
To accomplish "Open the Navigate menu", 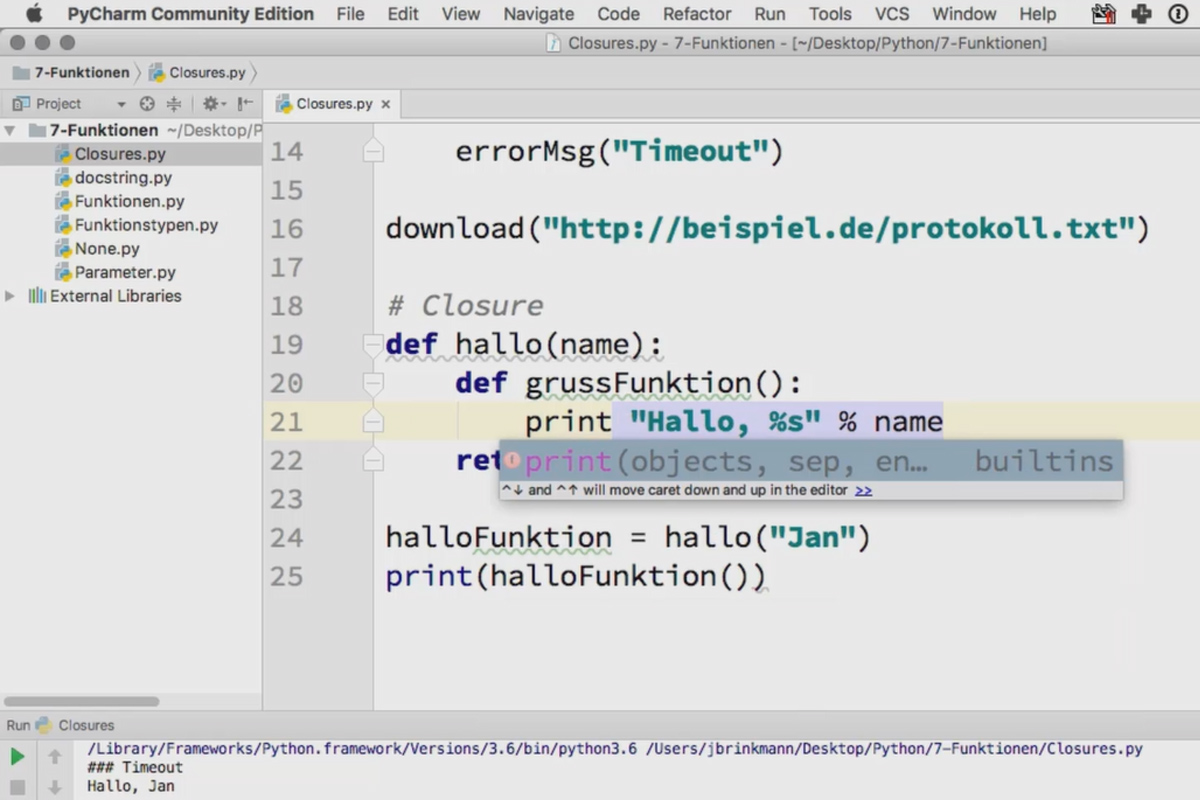I will point(539,14).
